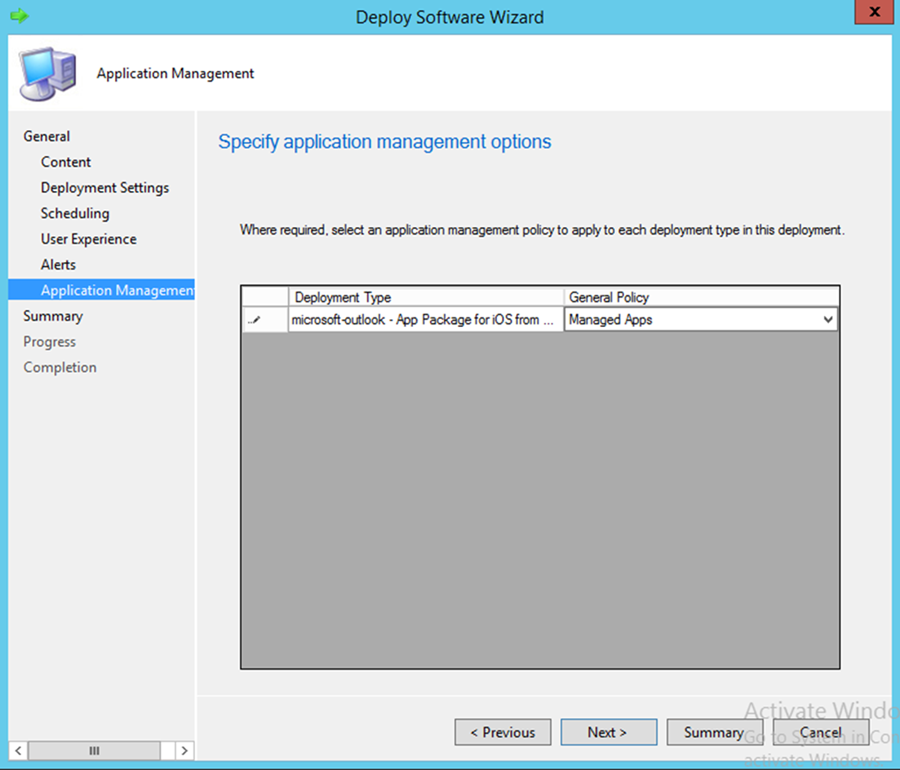Screen dimensions: 900x770
Task: Click the Specify application management options heading
Action: coord(385,142)
